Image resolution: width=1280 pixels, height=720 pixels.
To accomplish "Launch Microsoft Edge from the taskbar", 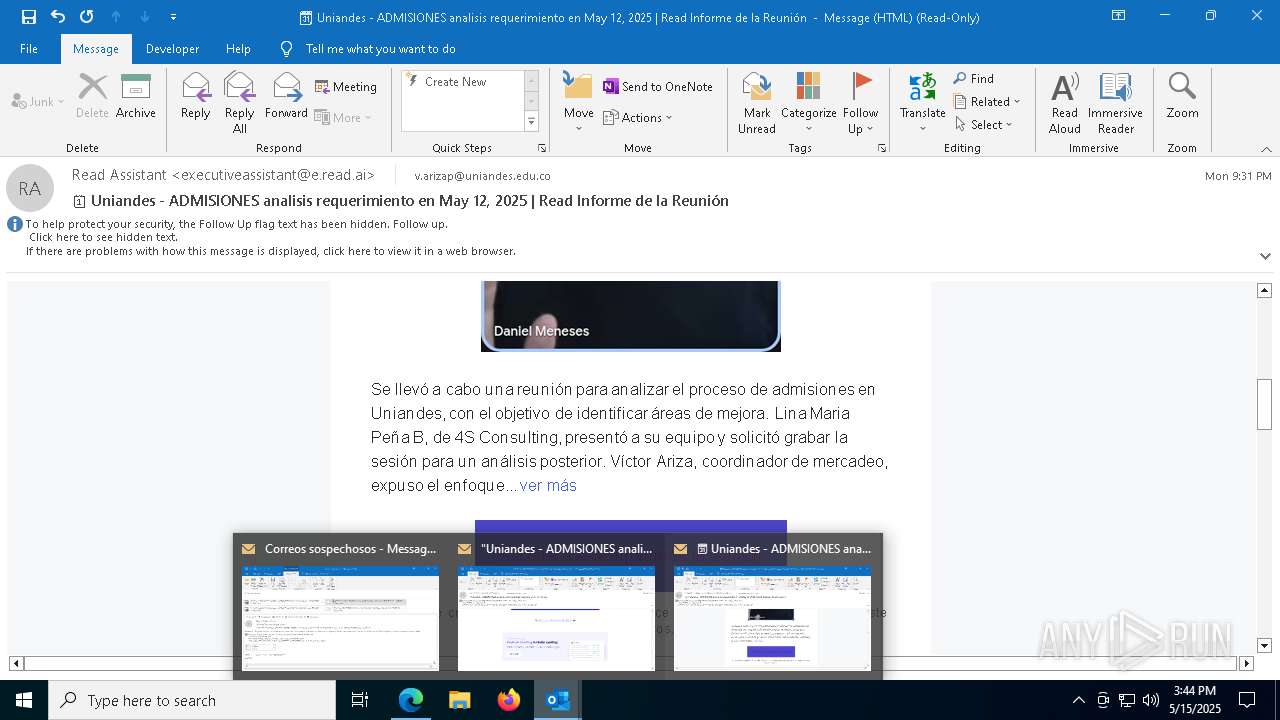I will coord(411,700).
